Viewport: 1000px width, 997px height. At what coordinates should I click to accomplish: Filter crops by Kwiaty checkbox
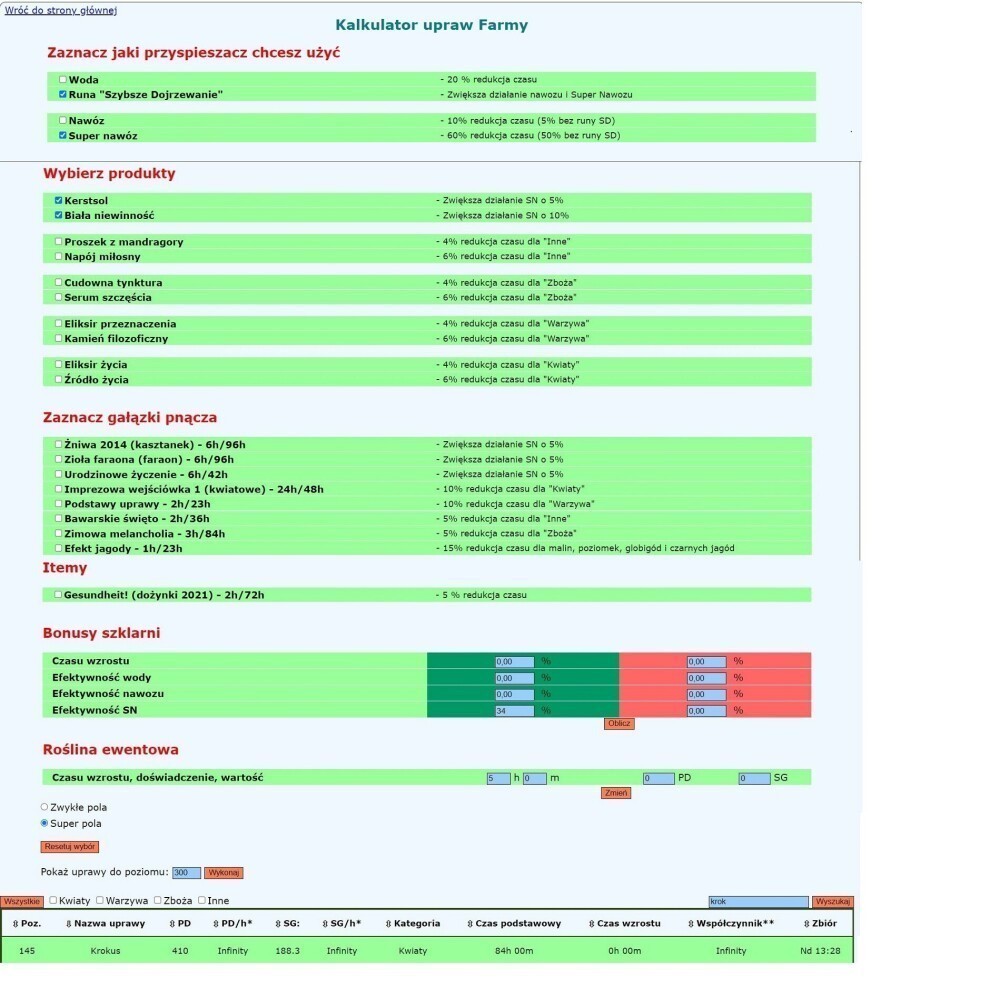point(53,901)
